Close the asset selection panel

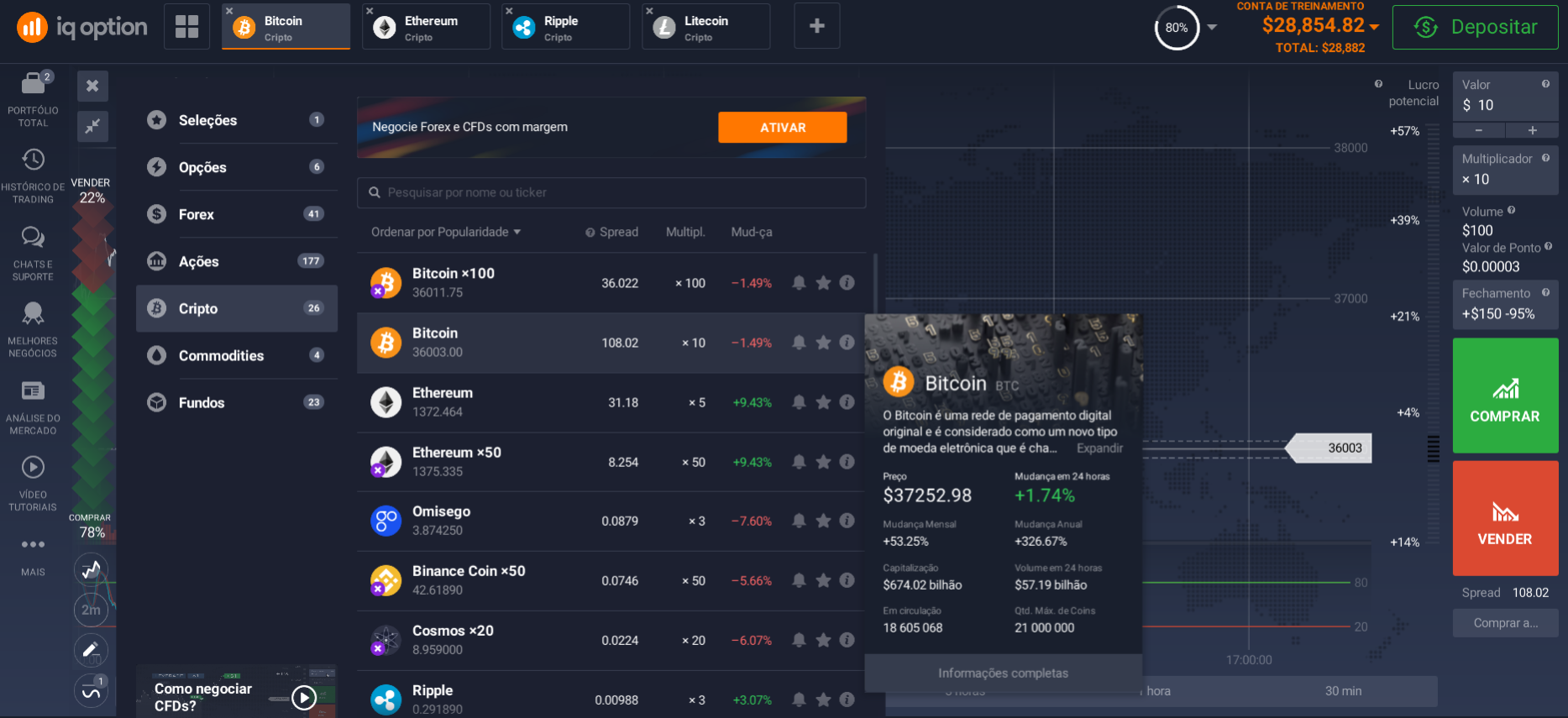92,86
